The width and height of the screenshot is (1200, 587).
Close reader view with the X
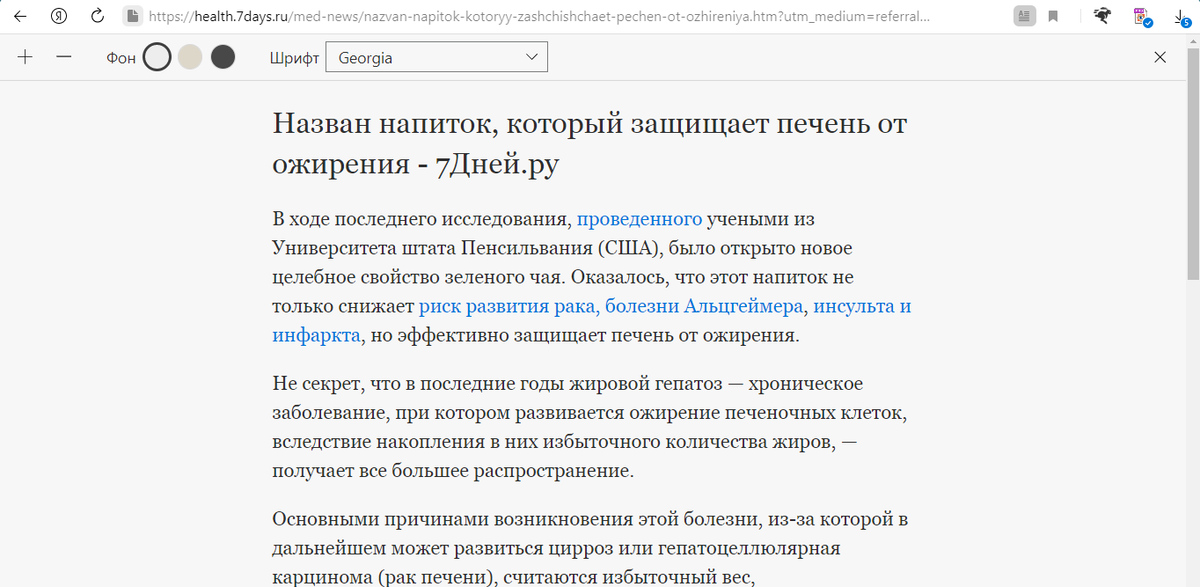click(x=1160, y=57)
